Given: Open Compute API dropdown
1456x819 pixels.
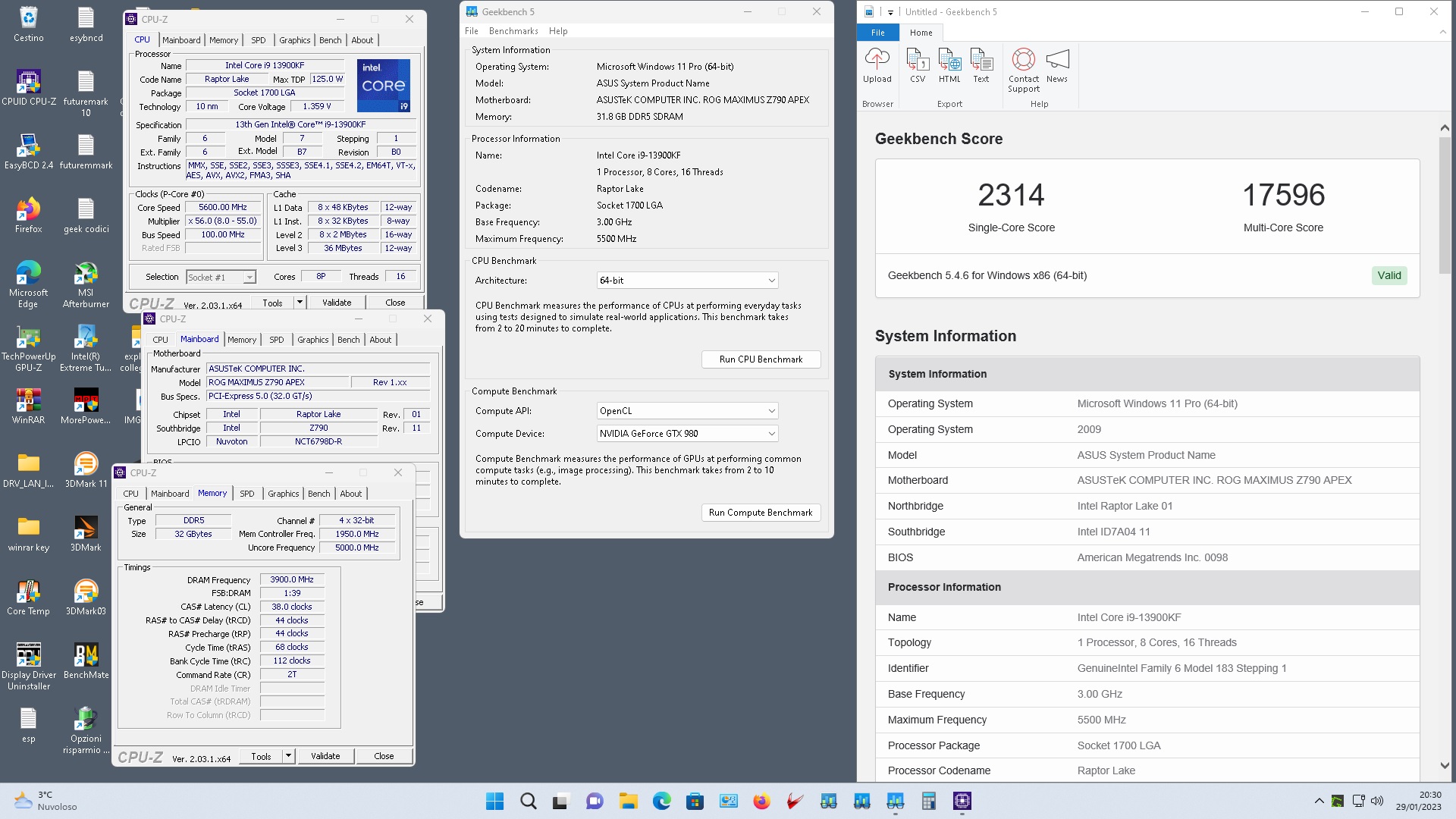Looking at the screenshot, I should pos(687,411).
